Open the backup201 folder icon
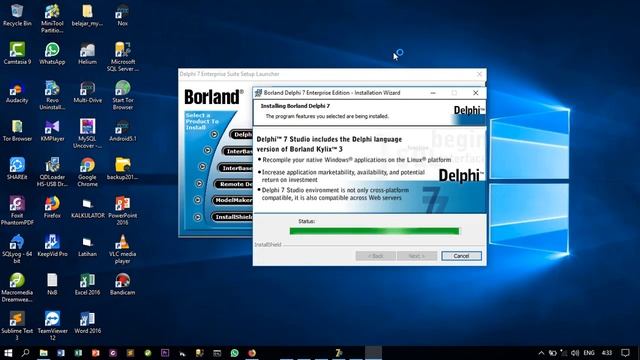Viewport: 640px width, 360px height. tap(122, 169)
